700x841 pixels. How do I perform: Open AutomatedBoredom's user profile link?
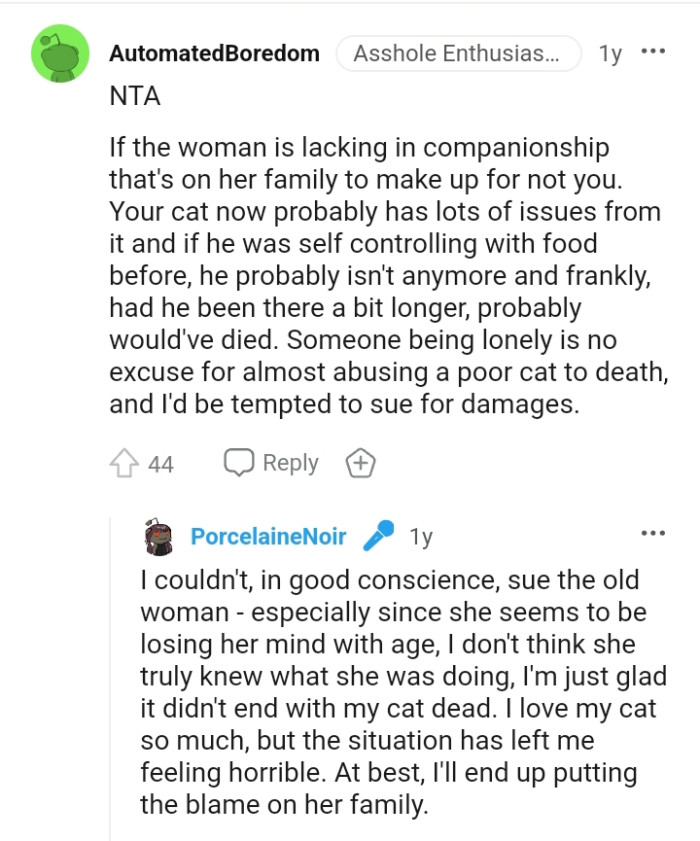tap(215, 53)
